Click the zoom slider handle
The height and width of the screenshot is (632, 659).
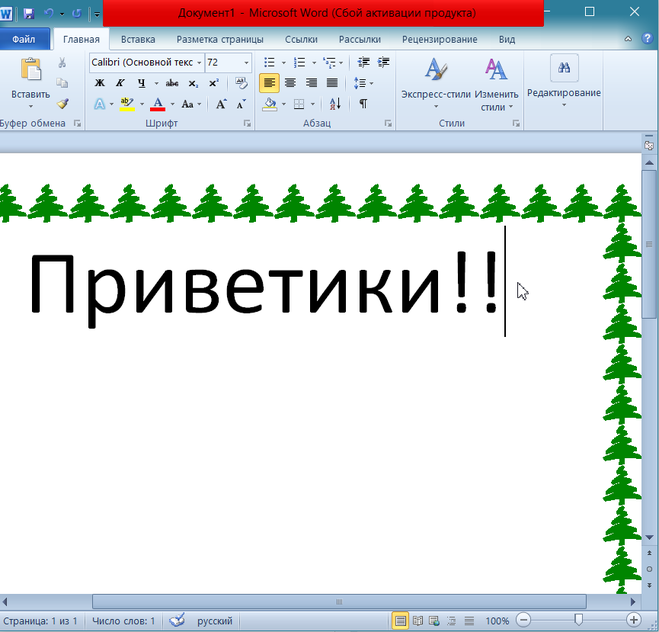click(x=578, y=621)
